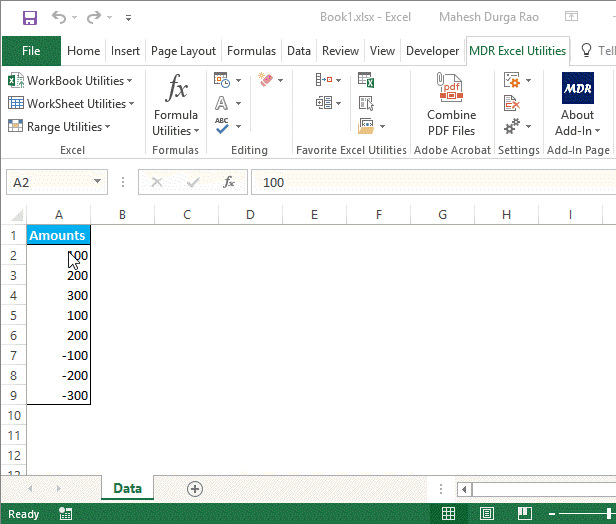Click Combine PDF Files button
This screenshot has height=524, width=616.
[x=451, y=104]
